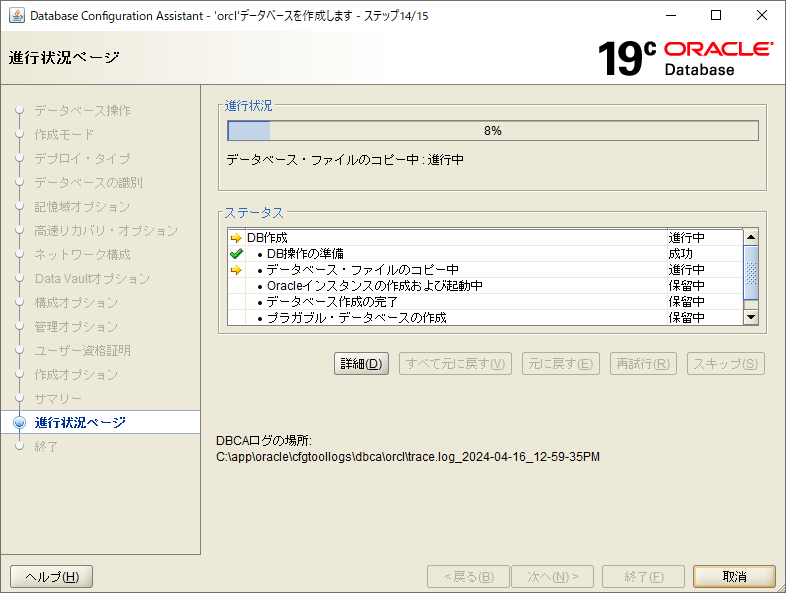Click the status list scrollbar thumb
The width and height of the screenshot is (786, 593).
pyautogui.click(x=750, y=273)
